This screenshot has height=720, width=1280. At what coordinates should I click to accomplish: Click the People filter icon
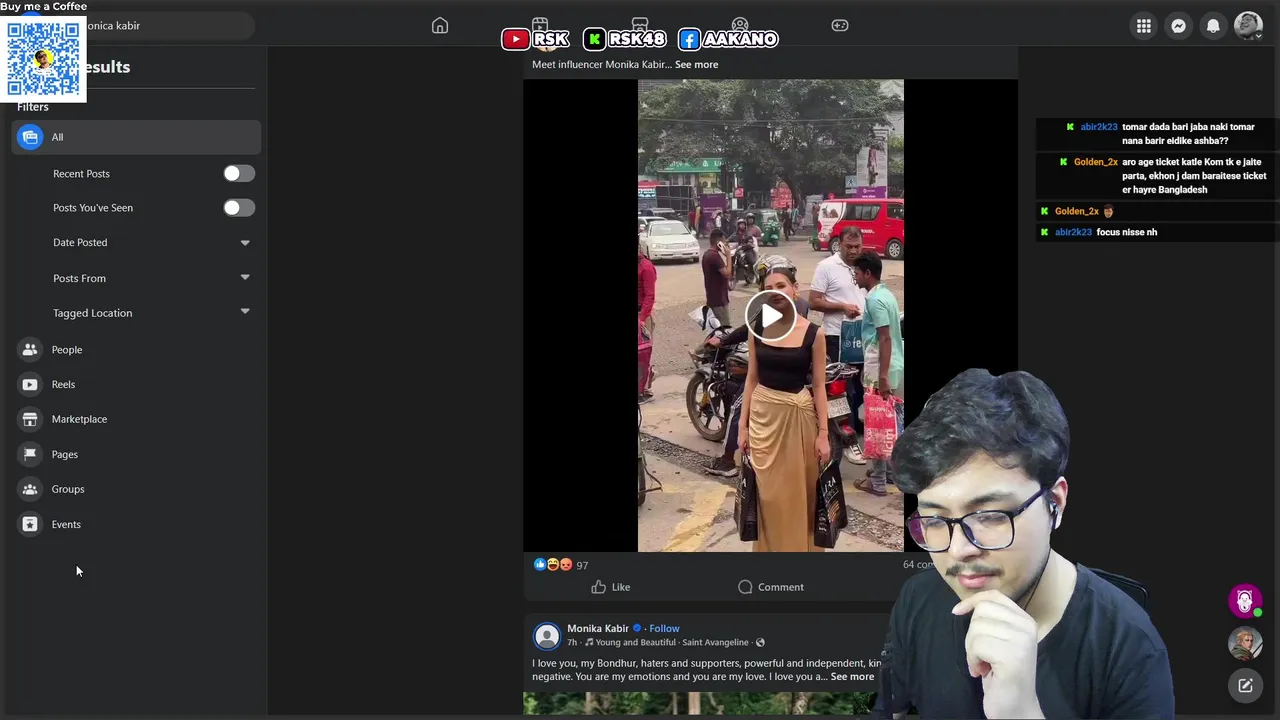click(x=30, y=350)
